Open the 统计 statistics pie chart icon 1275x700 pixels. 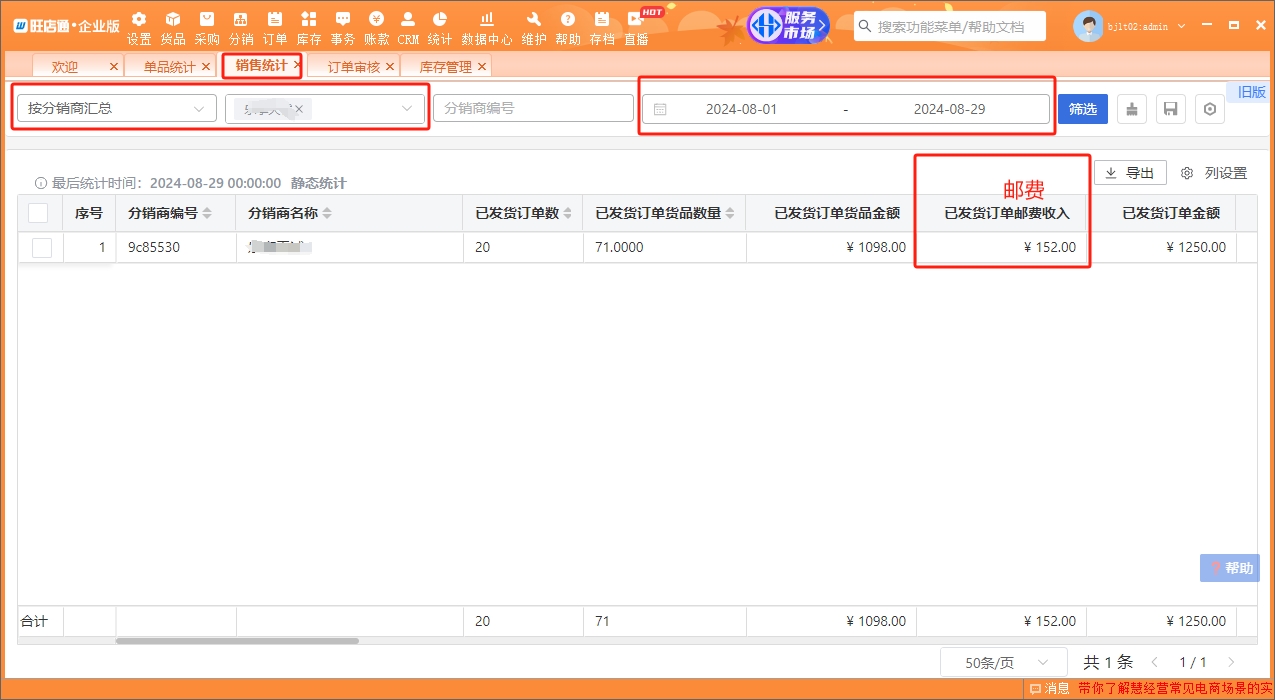[439, 27]
